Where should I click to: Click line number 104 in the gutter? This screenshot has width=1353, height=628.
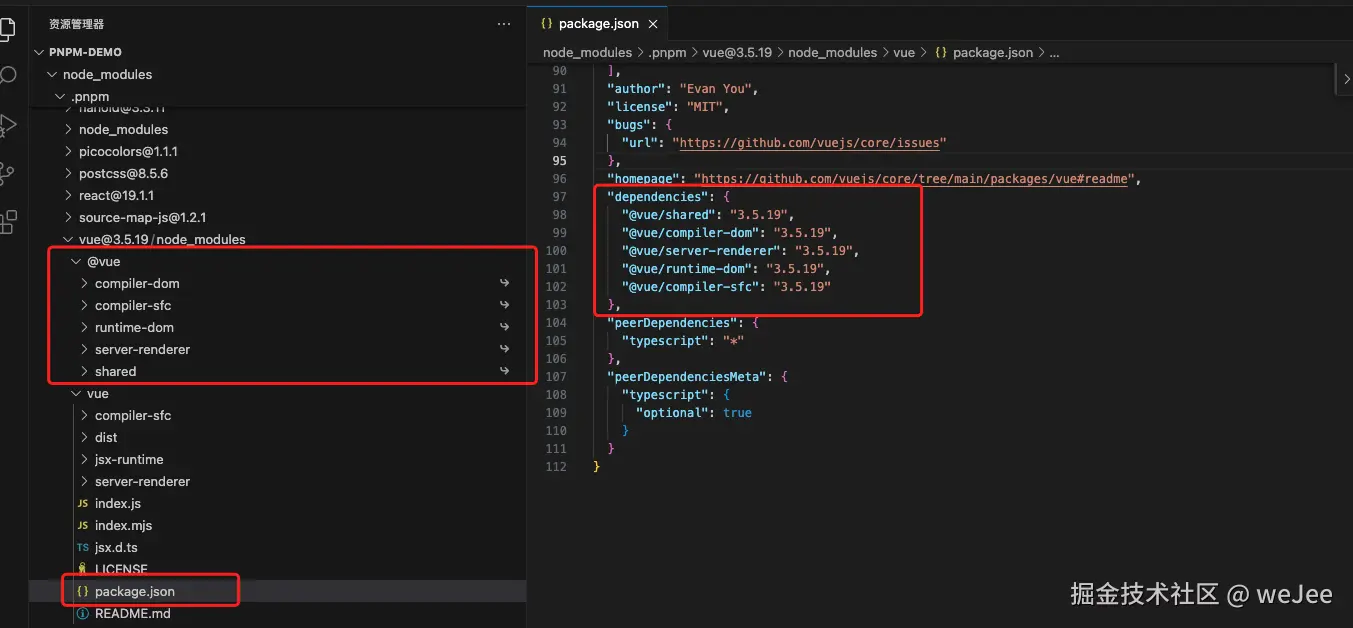click(556, 323)
